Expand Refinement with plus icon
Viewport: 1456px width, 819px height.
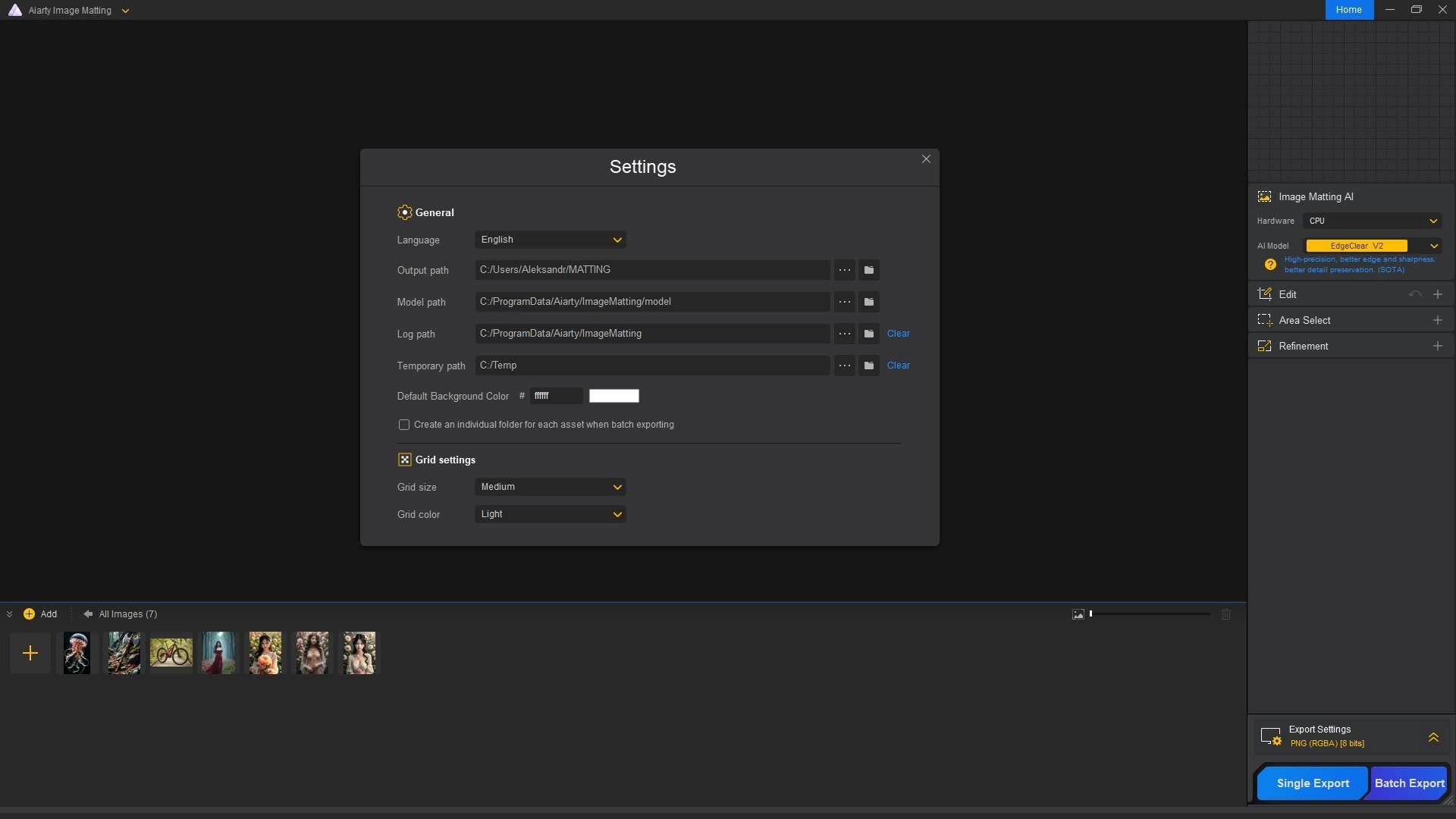pos(1437,346)
